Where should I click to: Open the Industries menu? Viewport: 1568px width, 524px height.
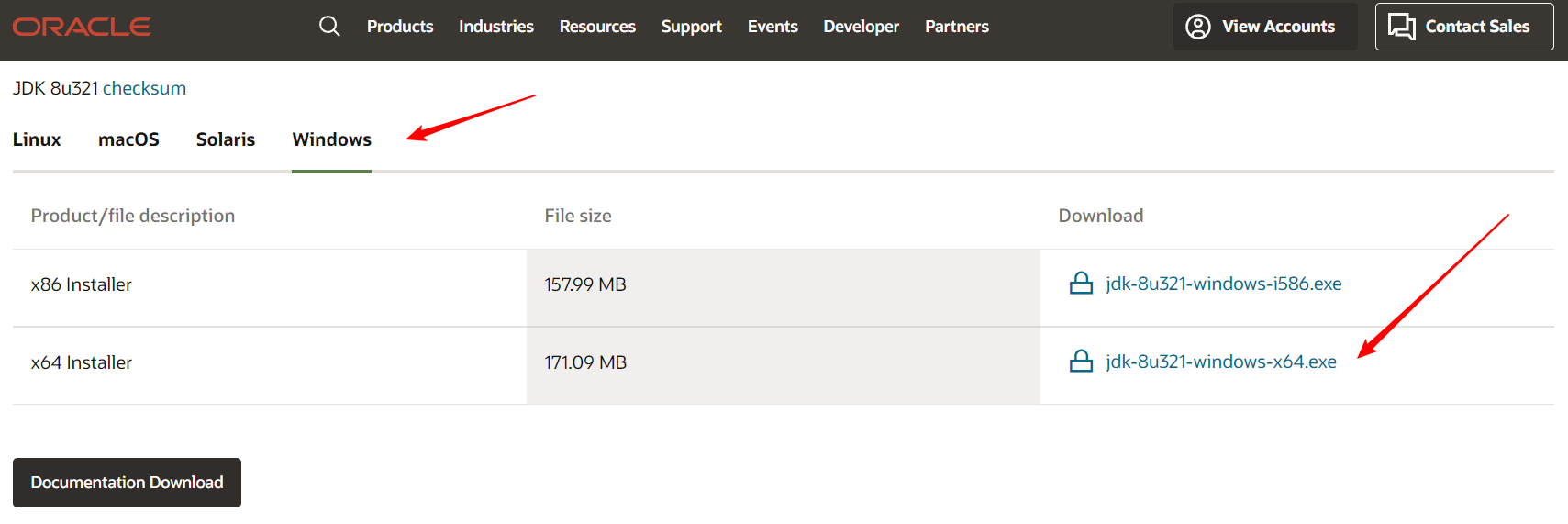coord(495,27)
